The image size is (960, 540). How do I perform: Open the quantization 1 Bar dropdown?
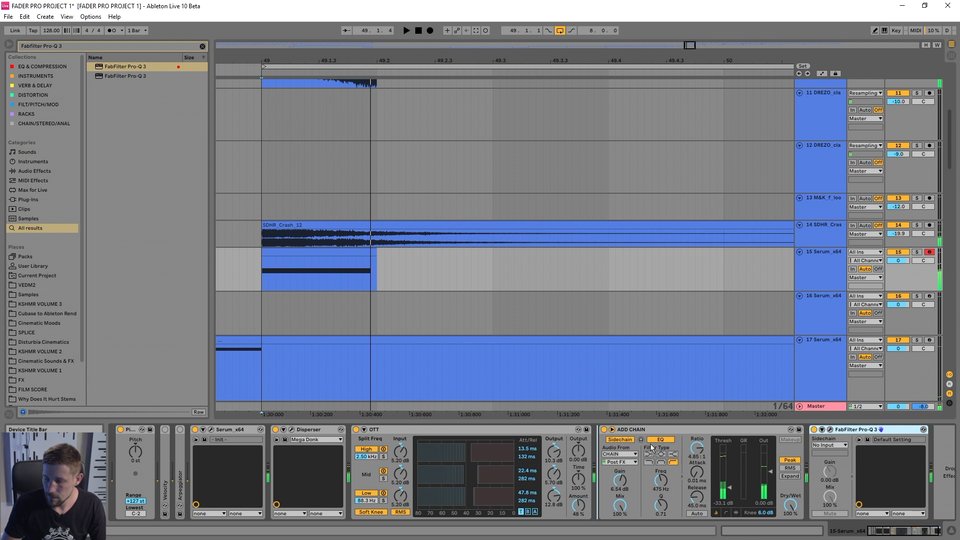point(137,30)
